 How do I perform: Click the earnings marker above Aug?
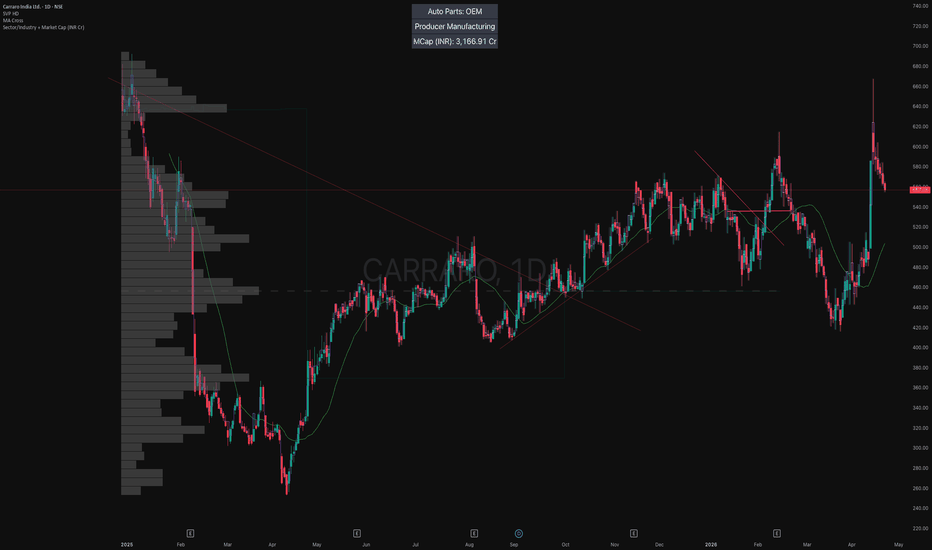point(474,533)
